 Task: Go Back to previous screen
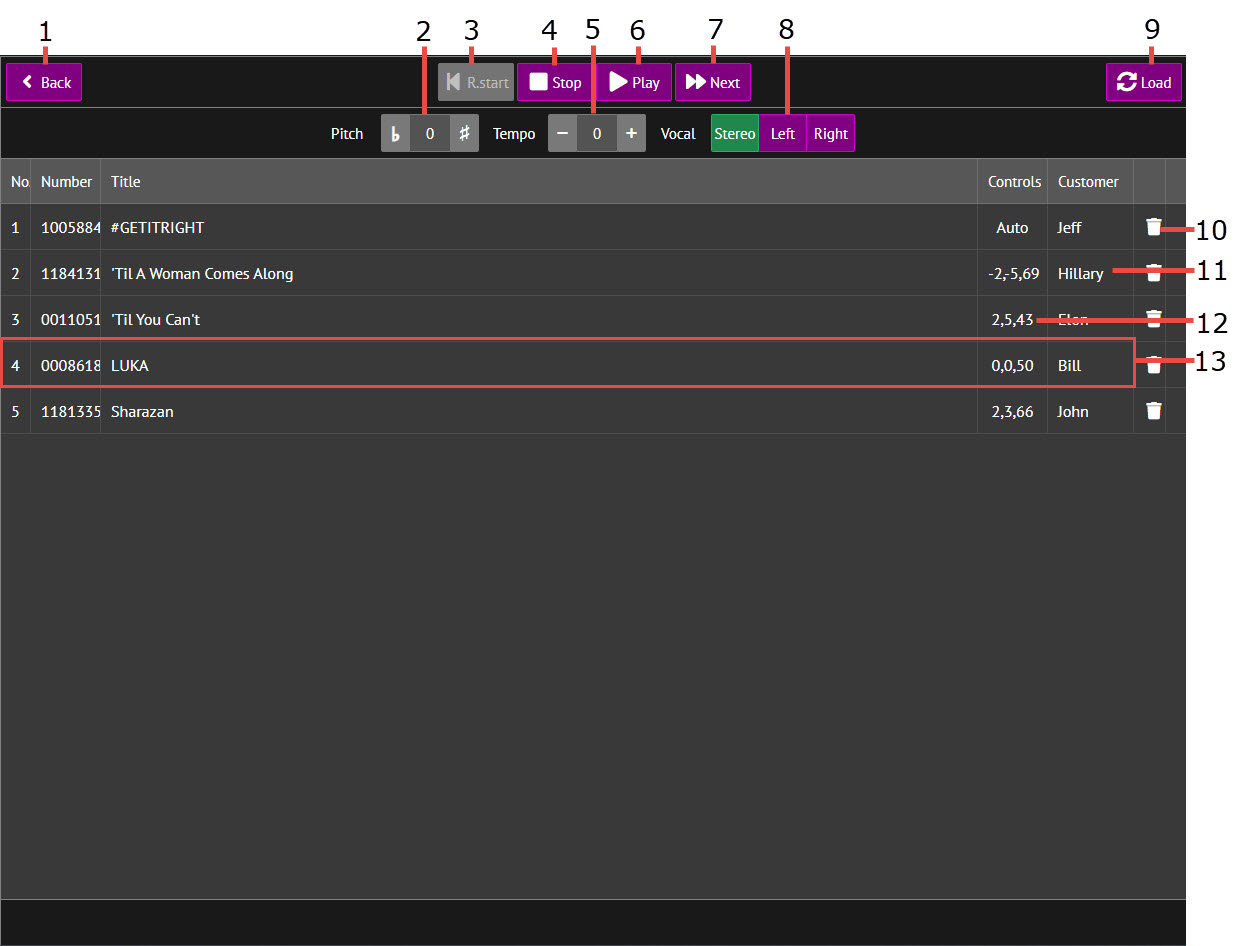point(44,83)
